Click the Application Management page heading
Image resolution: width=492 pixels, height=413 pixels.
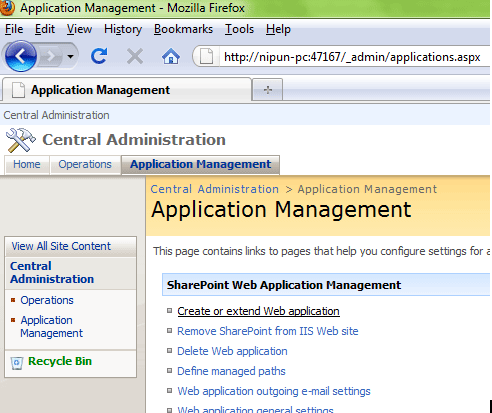pyautogui.click(x=281, y=210)
